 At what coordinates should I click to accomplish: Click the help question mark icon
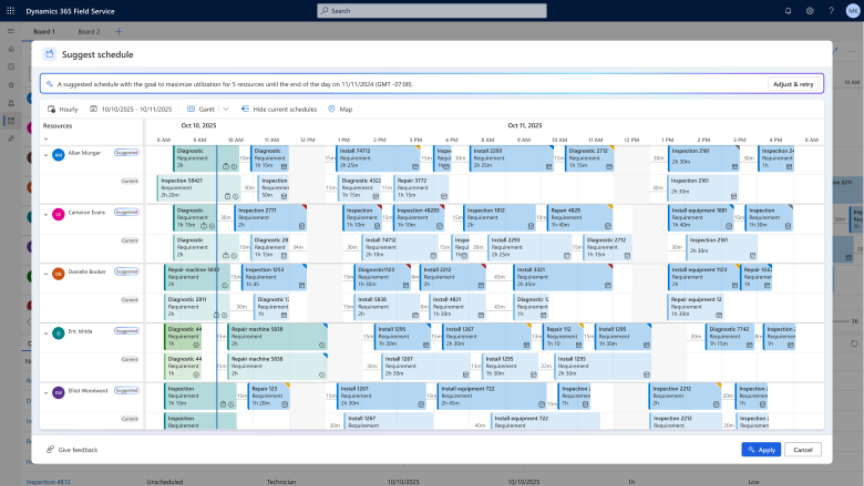[830, 11]
